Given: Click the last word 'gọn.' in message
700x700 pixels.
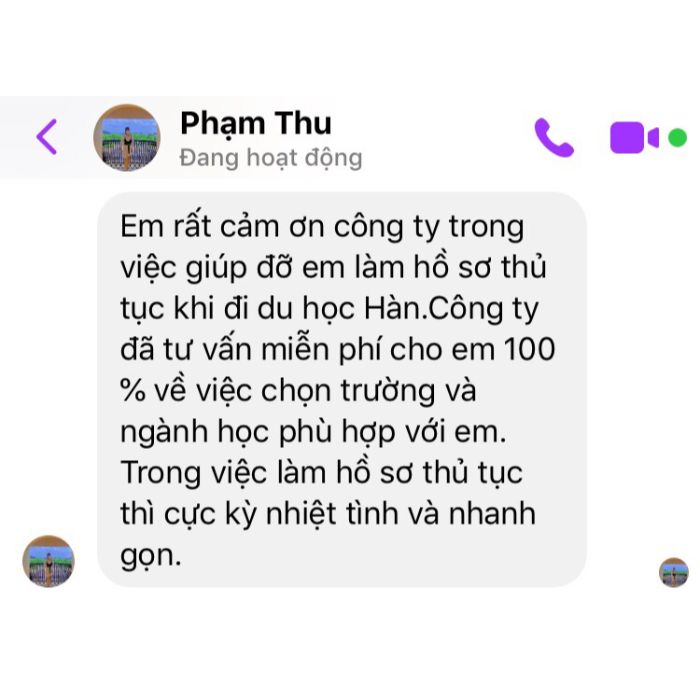Looking at the screenshot, I should [151, 556].
